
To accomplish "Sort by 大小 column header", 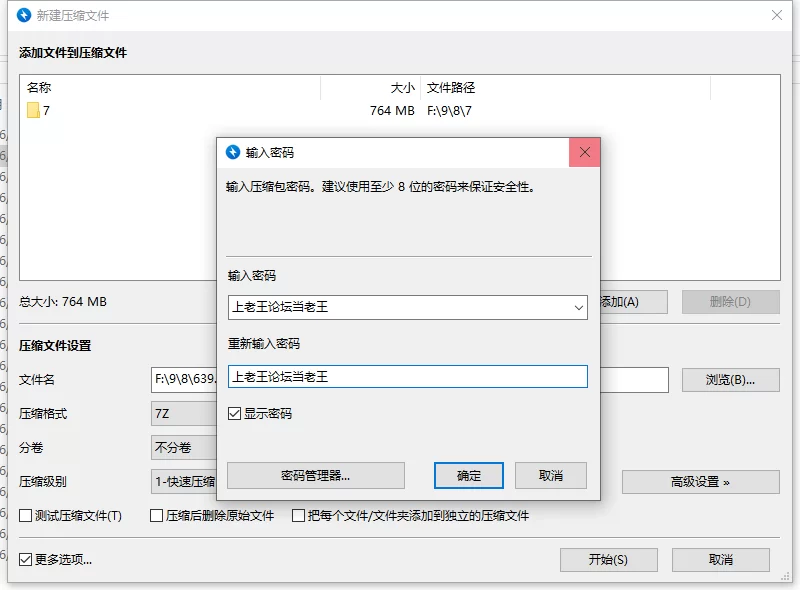I will (370, 88).
